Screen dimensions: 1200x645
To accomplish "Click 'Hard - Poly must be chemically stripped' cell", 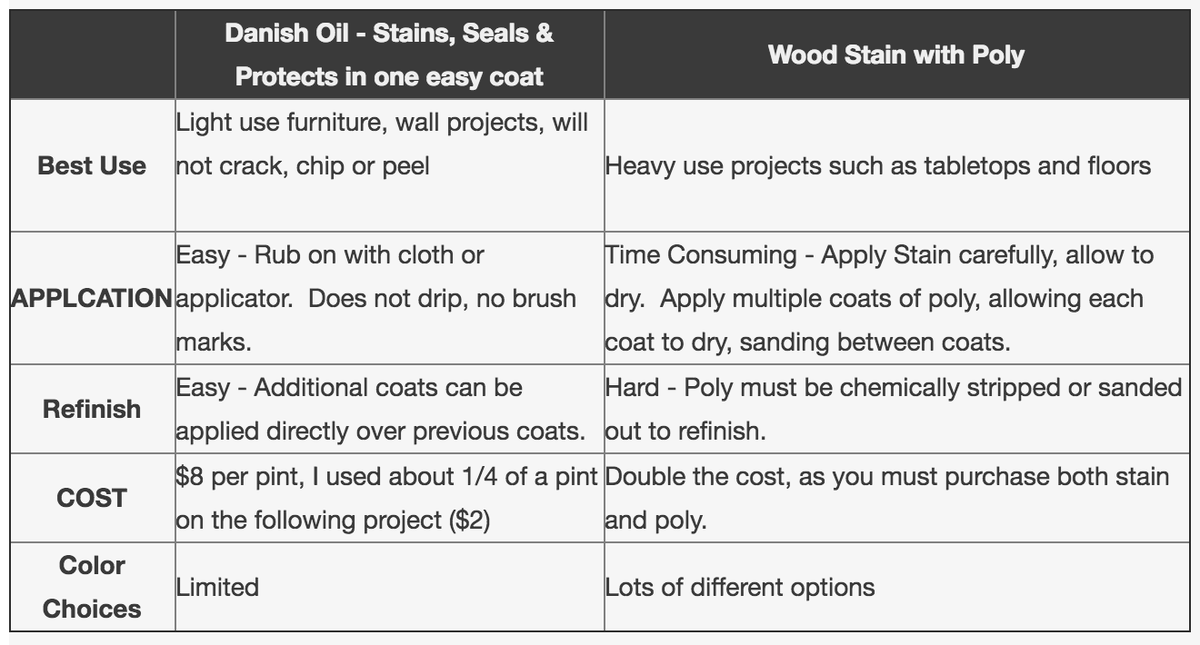I will pyautogui.click(x=894, y=409).
